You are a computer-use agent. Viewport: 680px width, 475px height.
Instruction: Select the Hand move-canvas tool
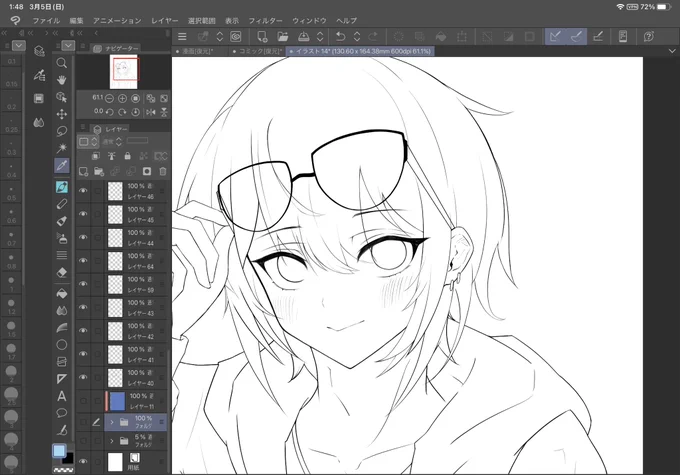pyautogui.click(x=62, y=80)
